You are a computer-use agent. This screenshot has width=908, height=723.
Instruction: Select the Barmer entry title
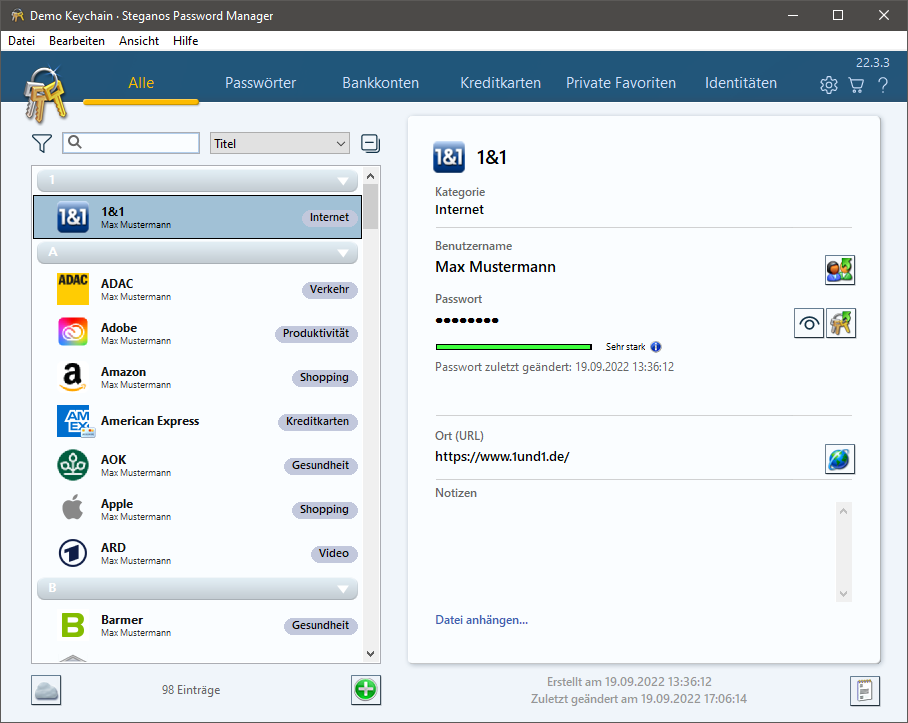(x=122, y=620)
